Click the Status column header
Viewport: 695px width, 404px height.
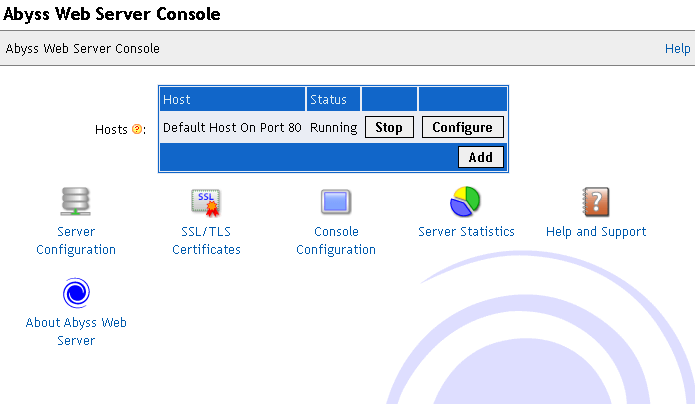[x=333, y=99]
